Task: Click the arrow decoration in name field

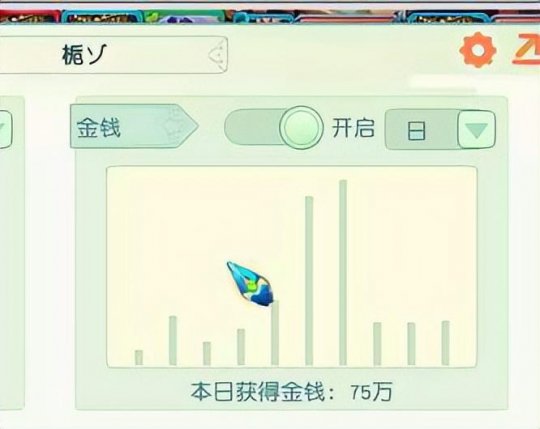Action: tap(218, 54)
